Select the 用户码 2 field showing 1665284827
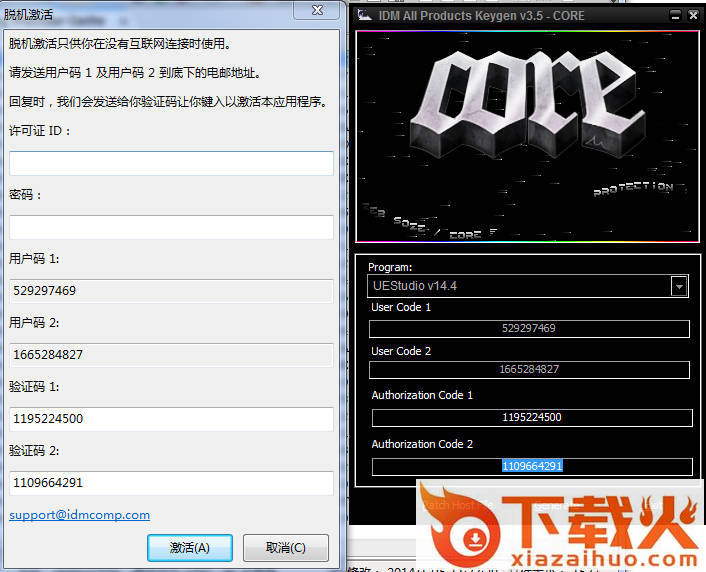Image resolution: width=706 pixels, height=572 pixels. point(171,354)
